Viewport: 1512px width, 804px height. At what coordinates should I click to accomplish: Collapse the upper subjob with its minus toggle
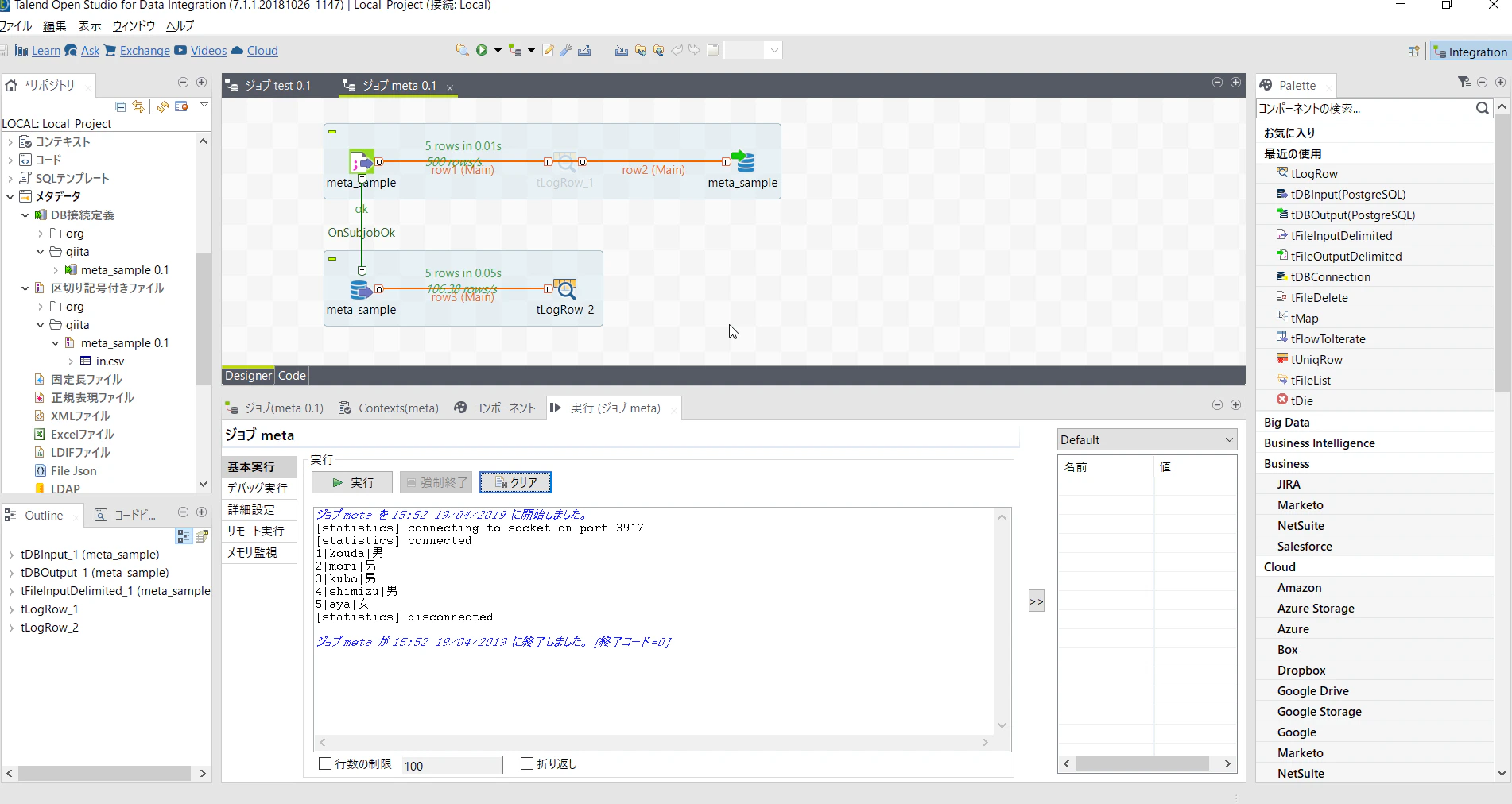[x=332, y=132]
